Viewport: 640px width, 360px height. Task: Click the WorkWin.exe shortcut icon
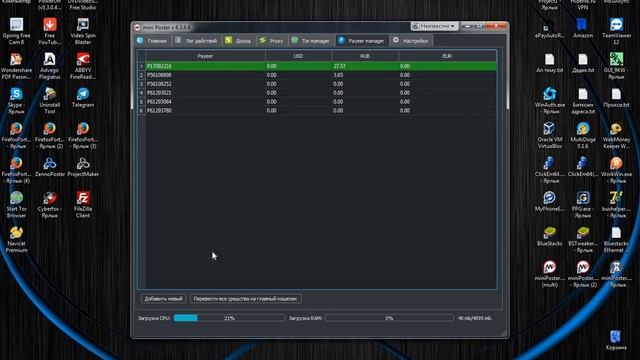pos(616,170)
